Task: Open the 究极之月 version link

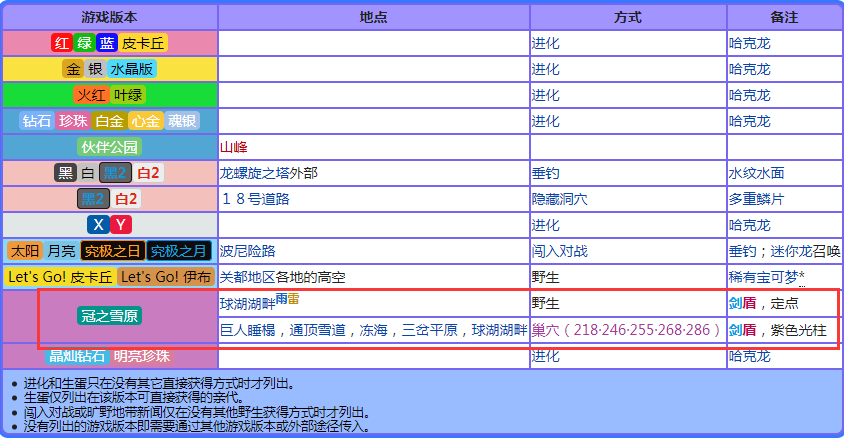Action: 179,251
